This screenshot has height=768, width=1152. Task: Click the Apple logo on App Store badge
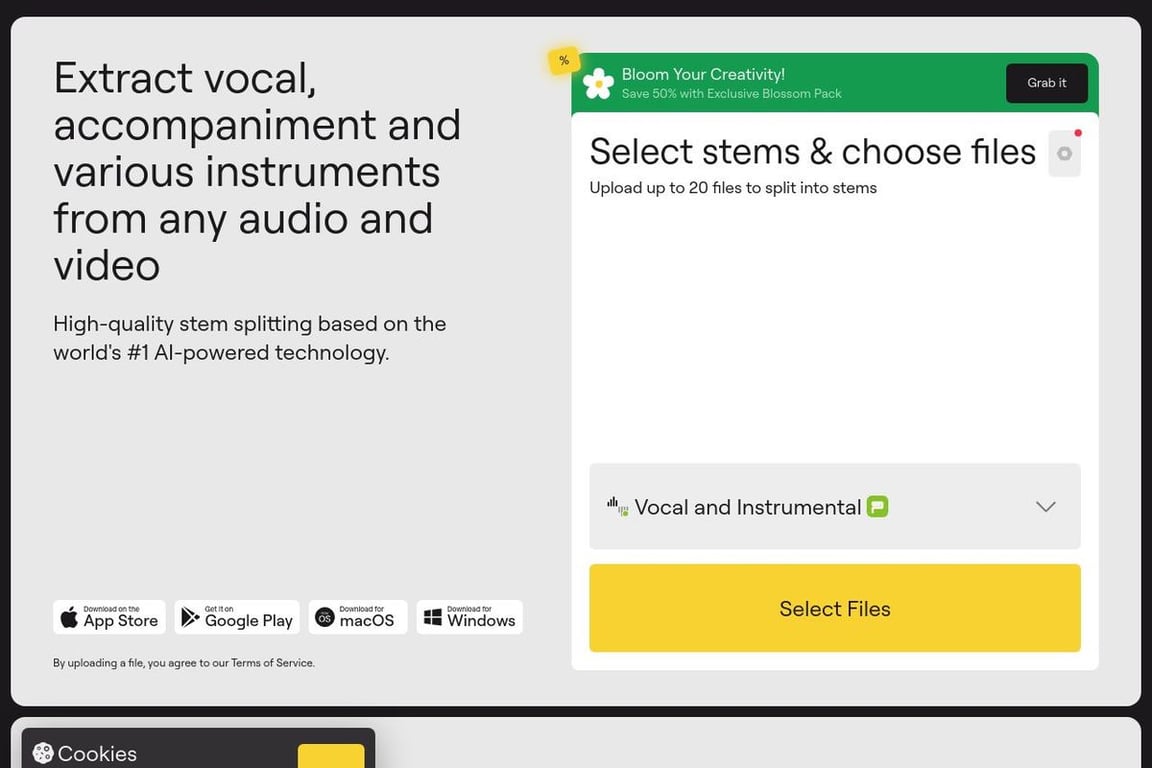pos(69,617)
